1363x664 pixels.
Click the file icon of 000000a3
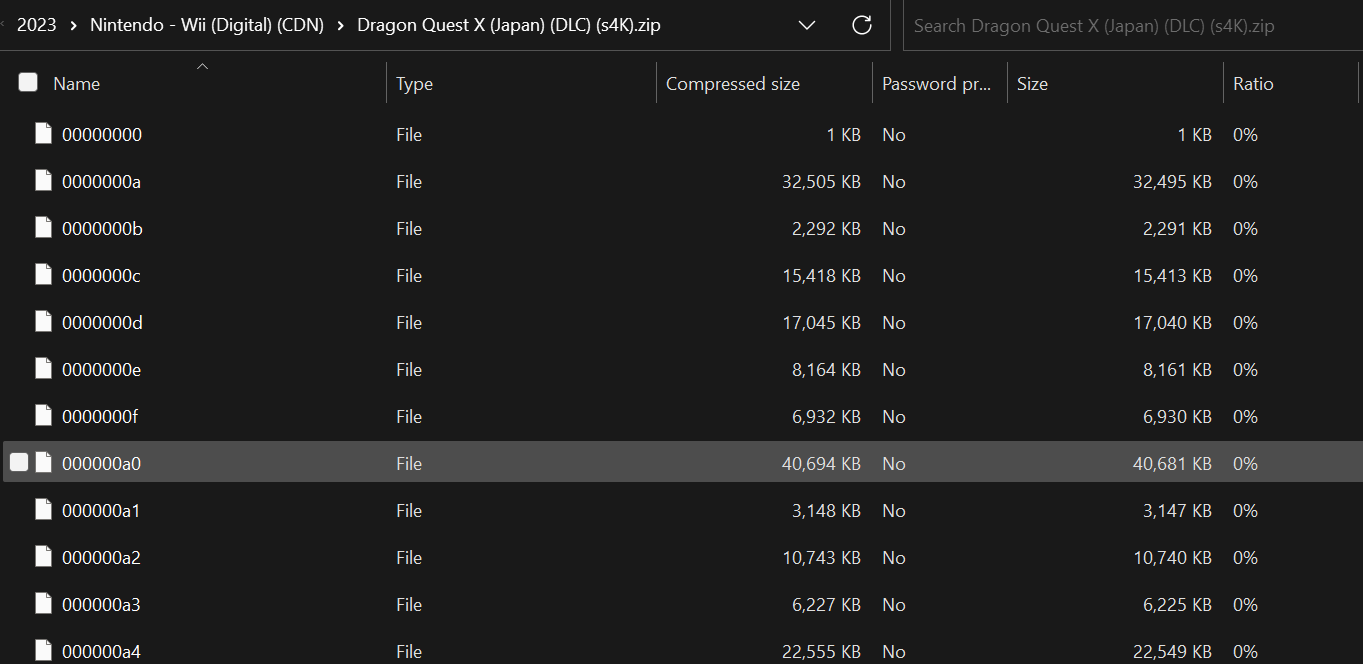pos(43,604)
